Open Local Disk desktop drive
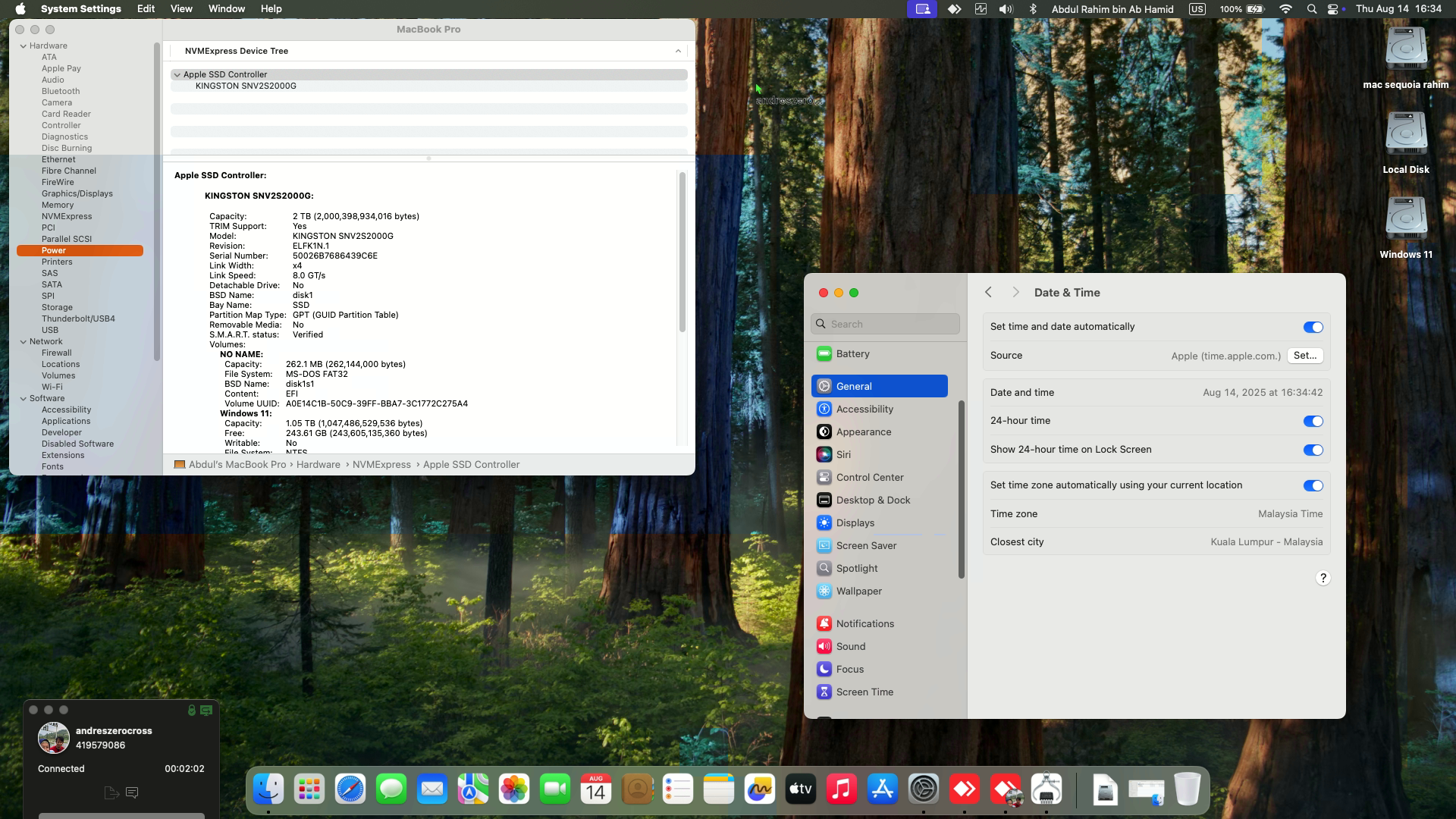Screen dimensions: 1456x819 click(1406, 143)
